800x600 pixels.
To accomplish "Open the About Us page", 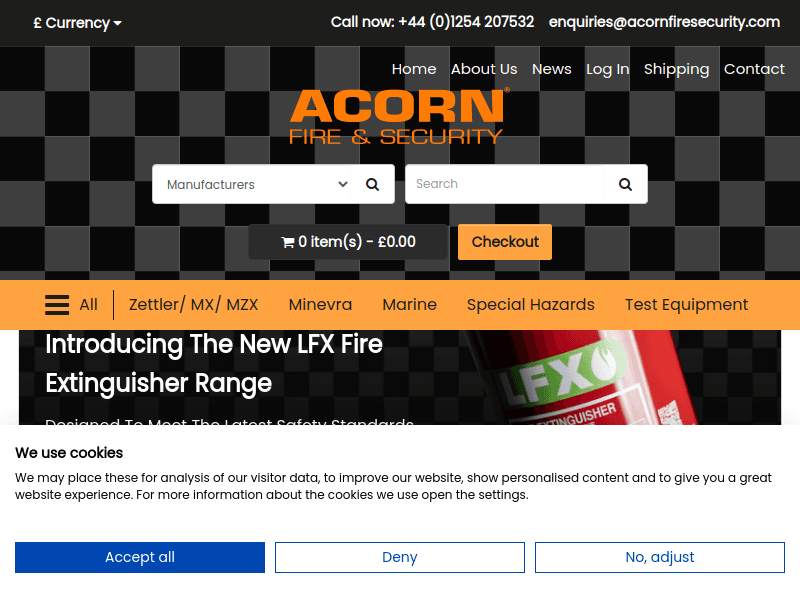I will [x=484, y=69].
